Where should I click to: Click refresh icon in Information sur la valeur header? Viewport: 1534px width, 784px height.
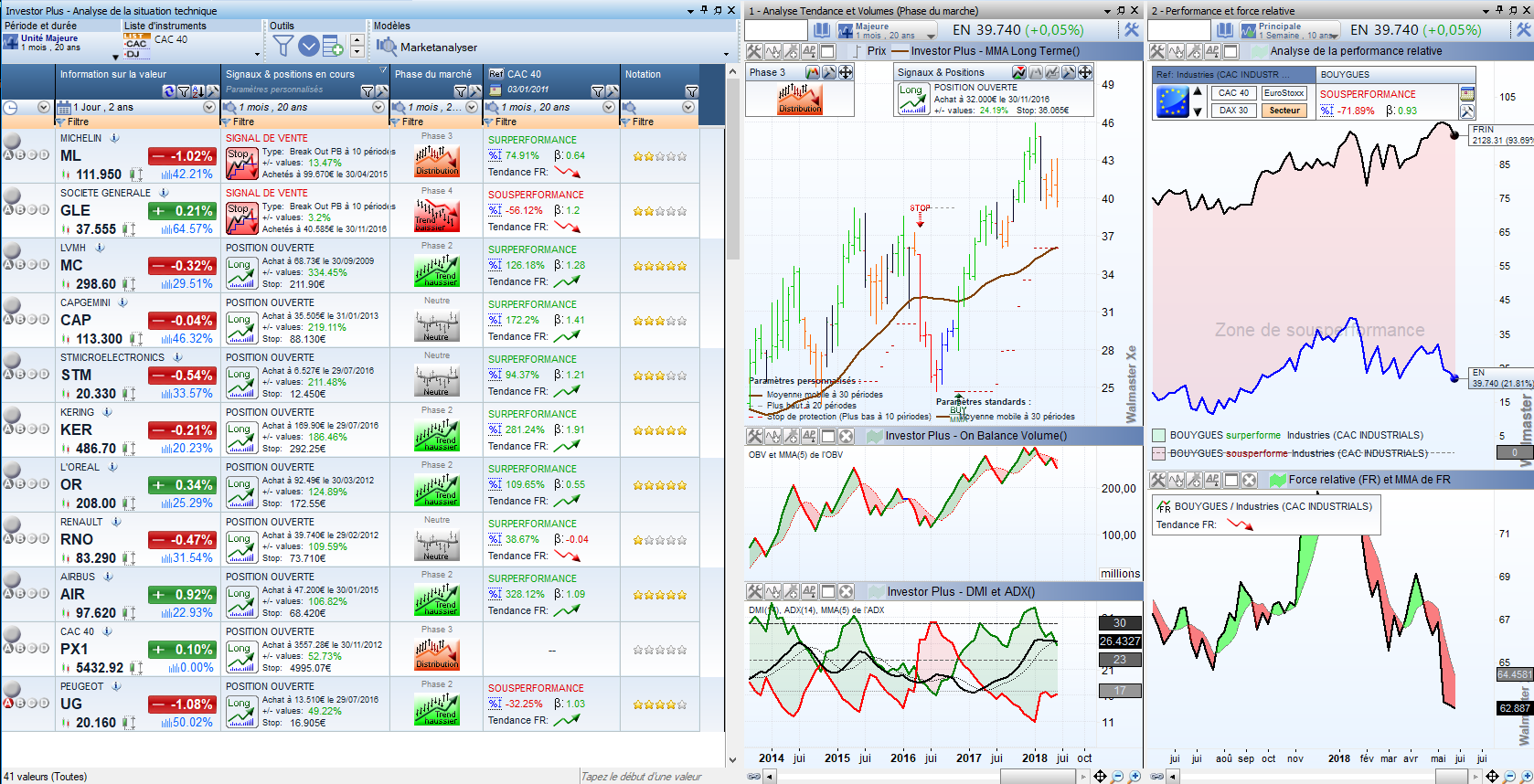[x=169, y=91]
